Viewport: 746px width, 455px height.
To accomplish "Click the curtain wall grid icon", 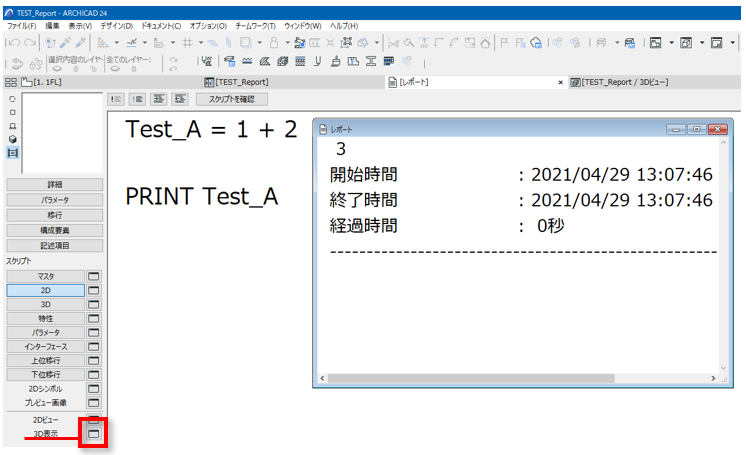I will 389,61.
